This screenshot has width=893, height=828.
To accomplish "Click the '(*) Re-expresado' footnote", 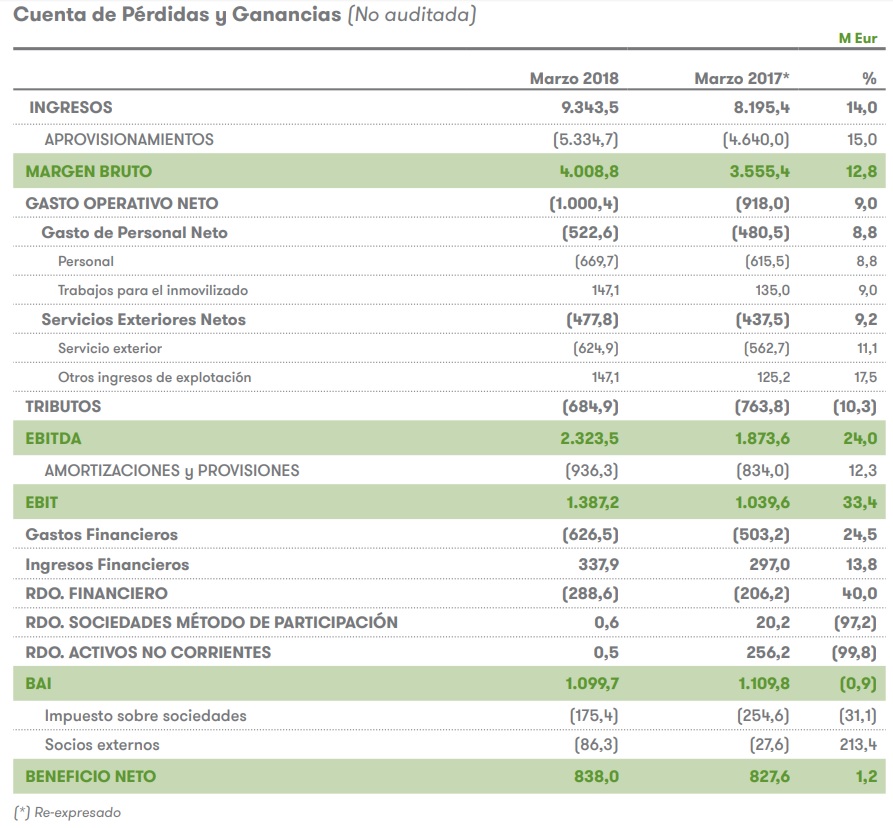I will coord(67,813).
